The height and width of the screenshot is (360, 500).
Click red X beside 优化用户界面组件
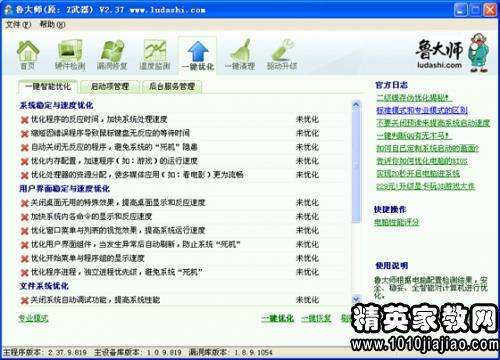coord(24,245)
